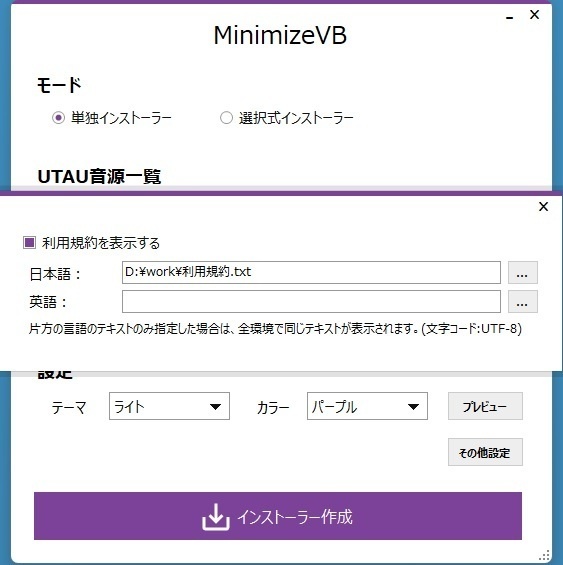Click the empty 英語 file path field
The height and width of the screenshot is (565, 563).
coord(311,302)
